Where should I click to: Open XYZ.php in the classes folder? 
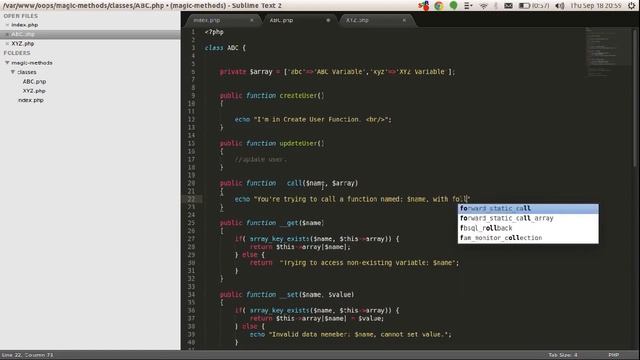34,91
